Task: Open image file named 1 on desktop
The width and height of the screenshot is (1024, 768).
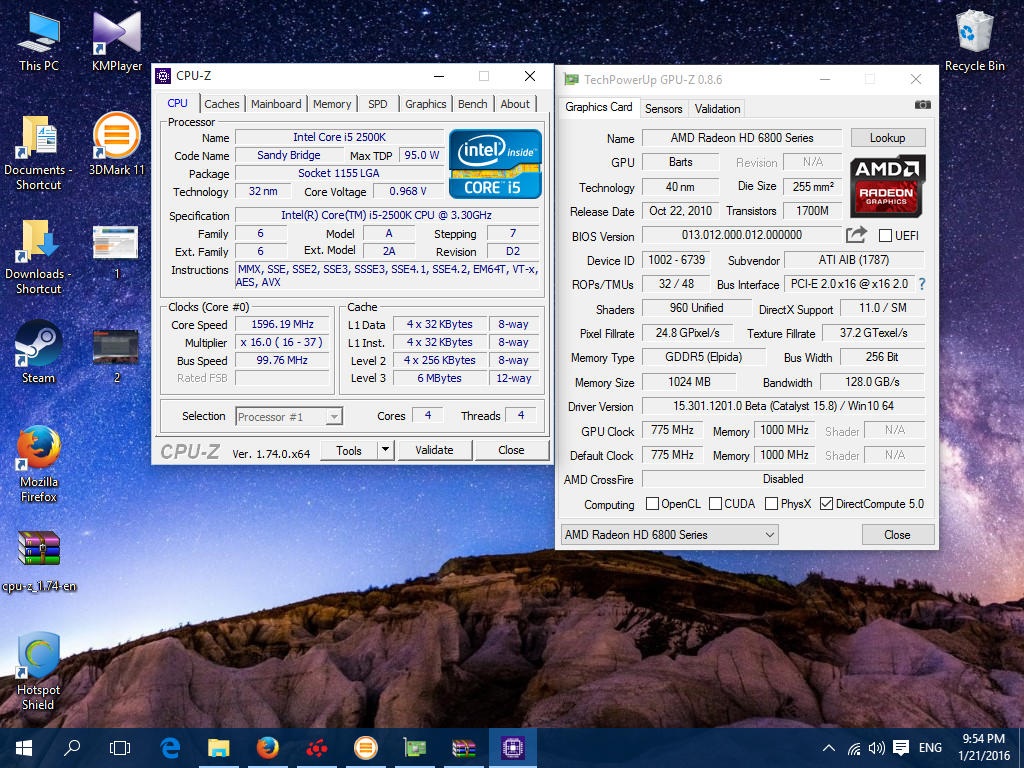Action: pyautogui.click(x=116, y=251)
